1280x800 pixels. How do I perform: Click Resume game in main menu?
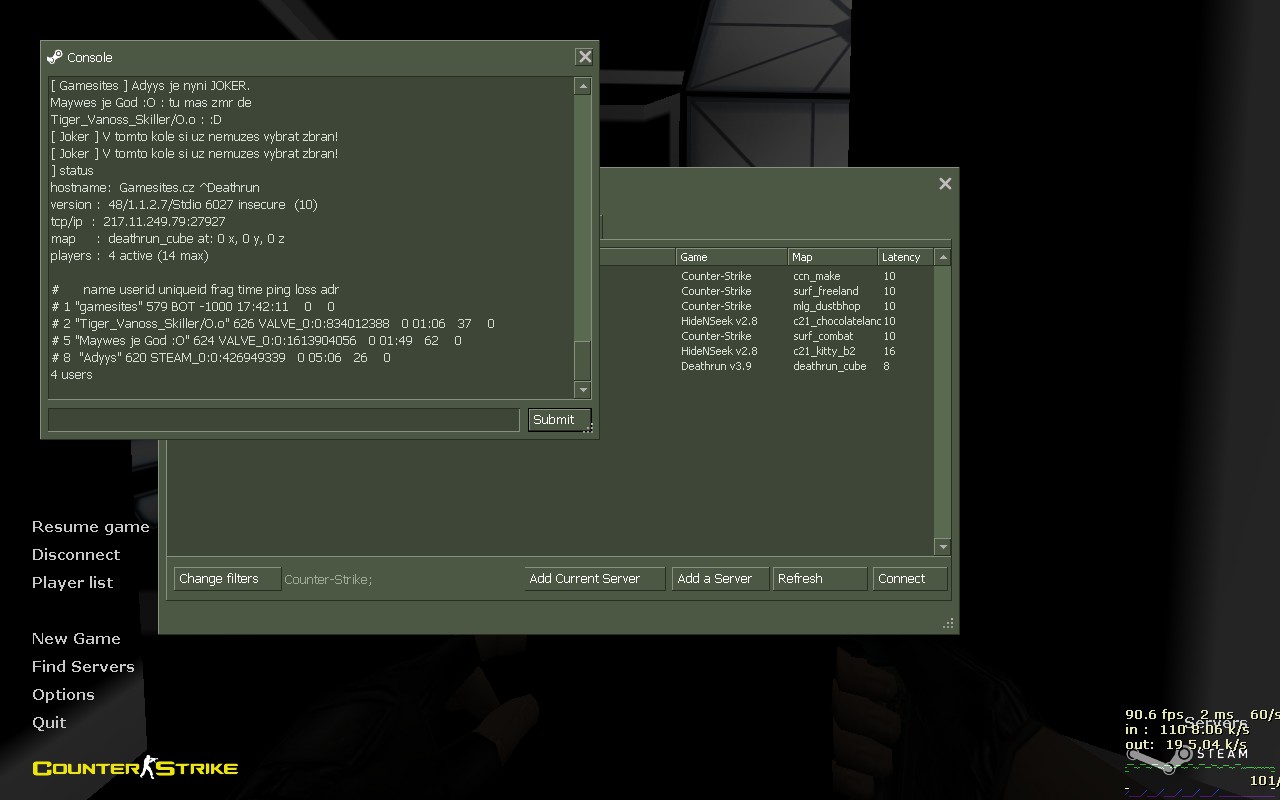point(90,527)
